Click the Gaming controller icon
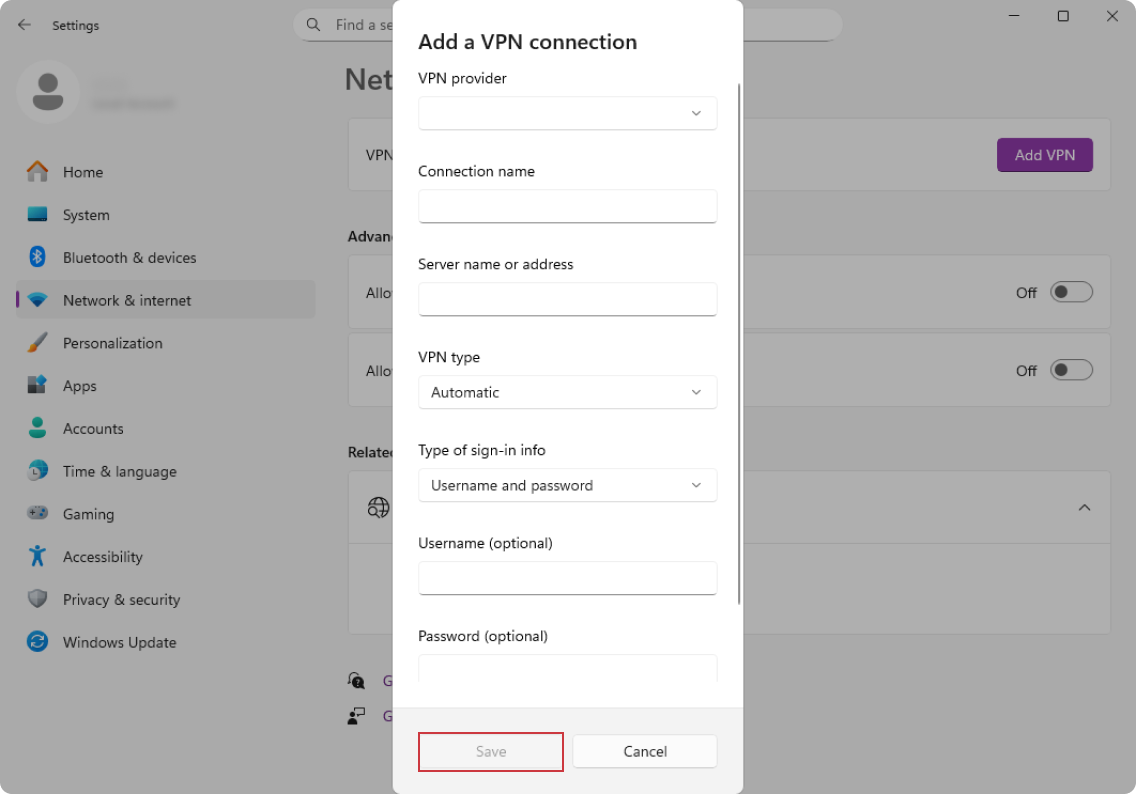The image size is (1136, 794). click(x=37, y=514)
